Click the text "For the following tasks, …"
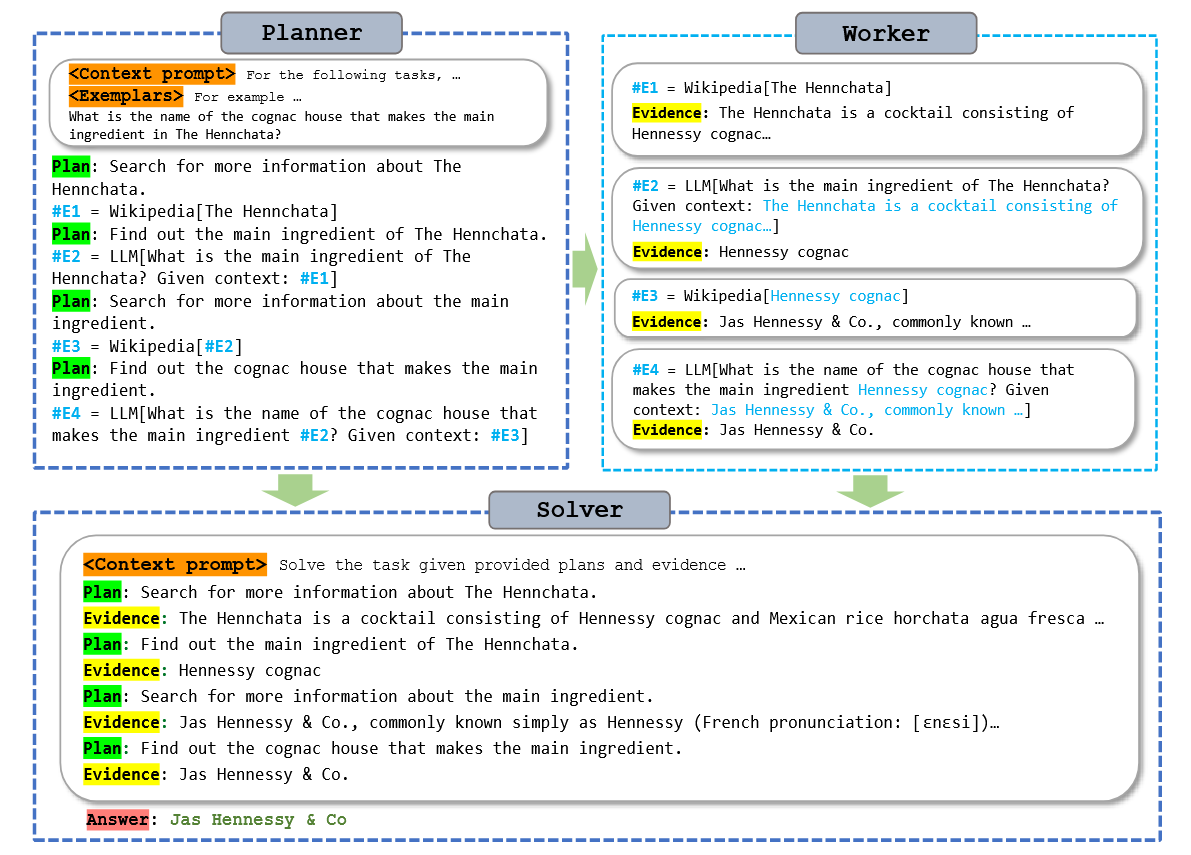 coord(353,74)
